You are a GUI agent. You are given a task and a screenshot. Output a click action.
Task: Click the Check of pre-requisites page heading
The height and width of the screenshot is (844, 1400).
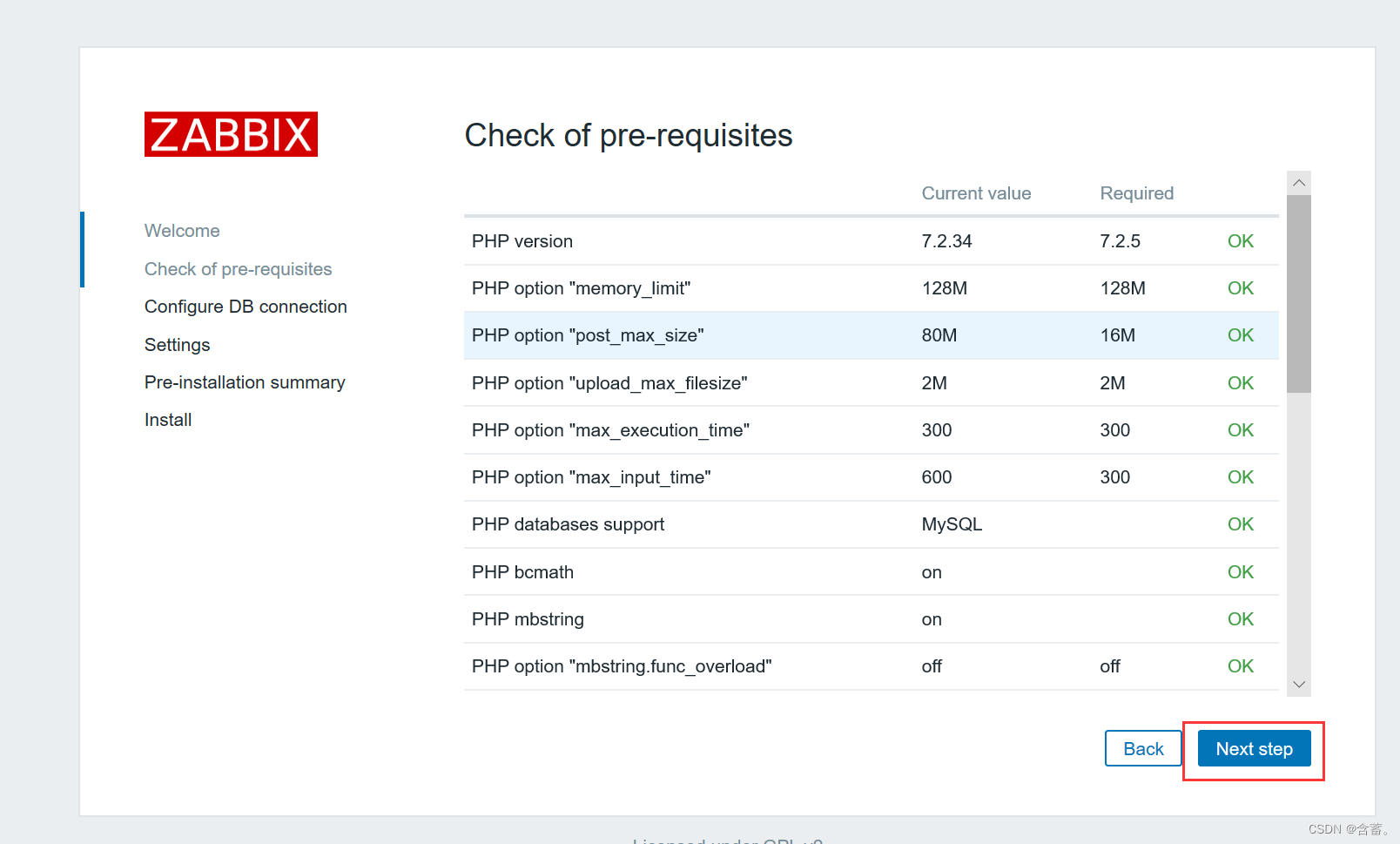tap(629, 136)
